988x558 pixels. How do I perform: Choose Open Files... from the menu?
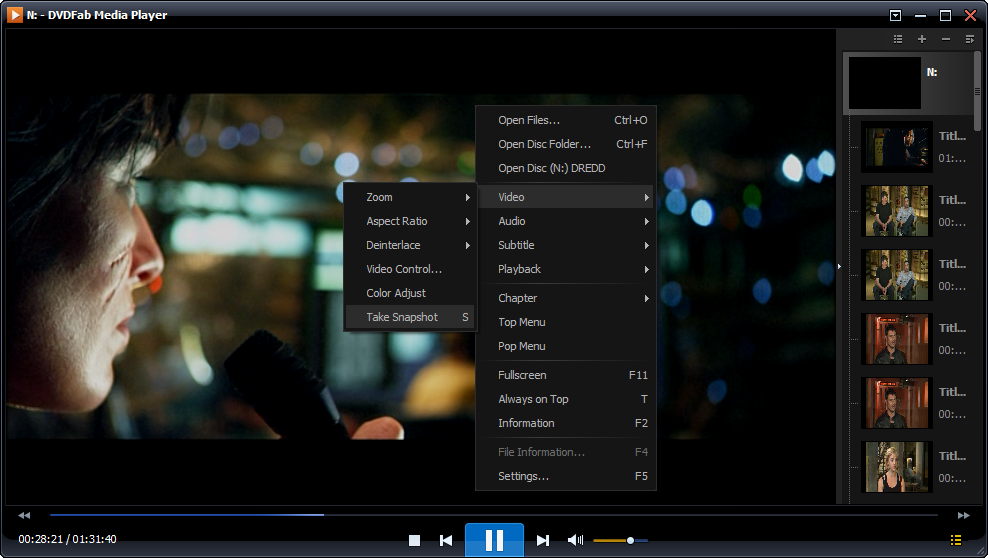566,120
